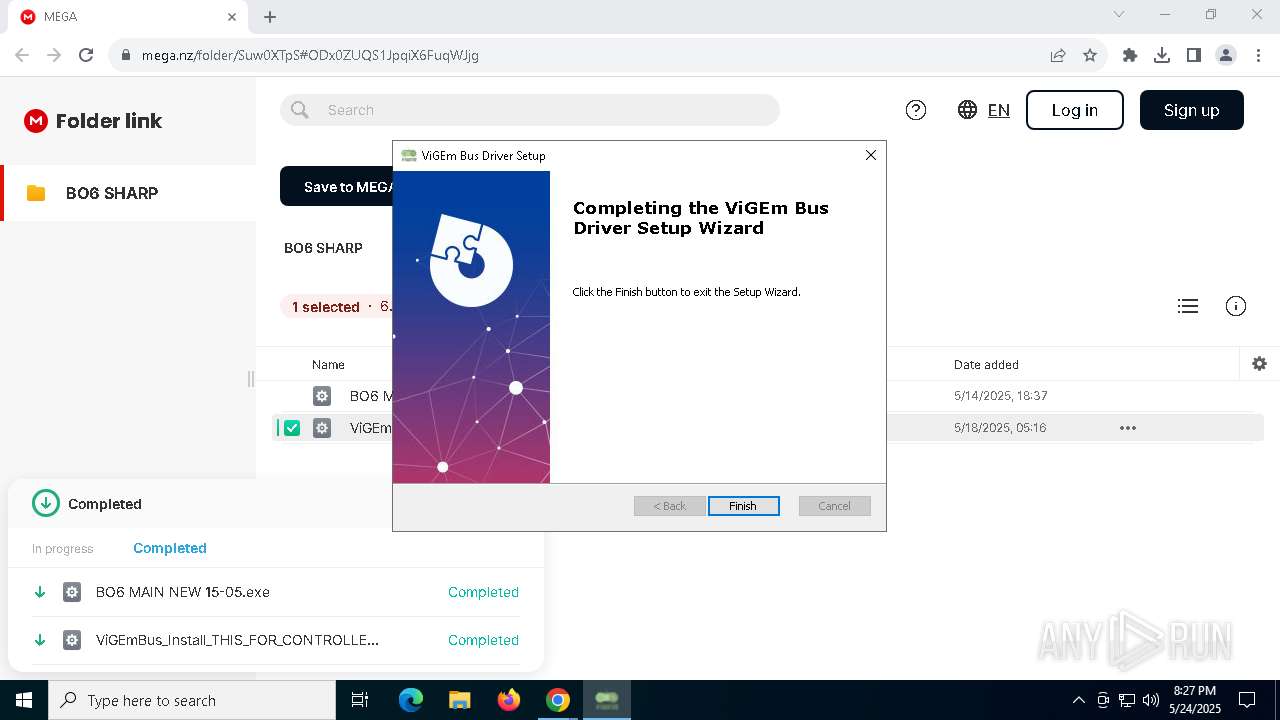
Task: Sort by Date added column header
Action: tap(986, 365)
